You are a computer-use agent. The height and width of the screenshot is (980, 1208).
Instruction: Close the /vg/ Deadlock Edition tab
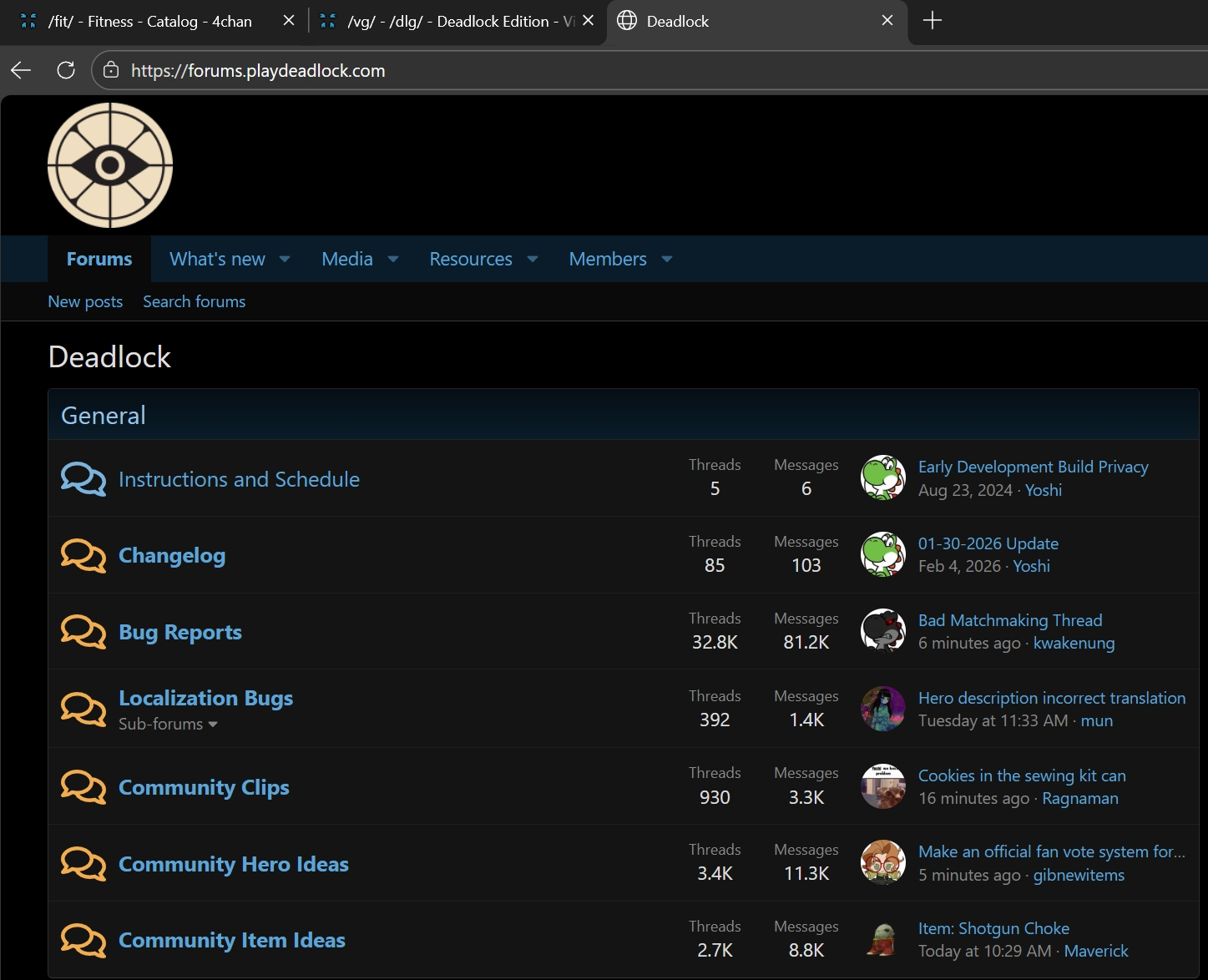pyautogui.click(x=589, y=21)
